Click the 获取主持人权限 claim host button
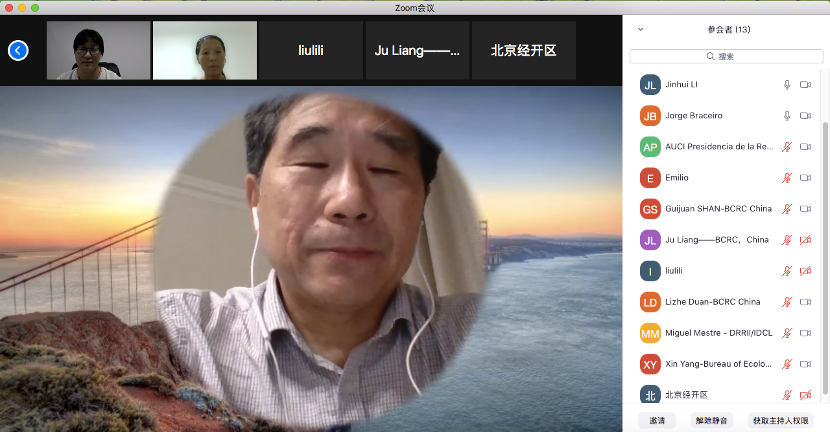 point(781,420)
